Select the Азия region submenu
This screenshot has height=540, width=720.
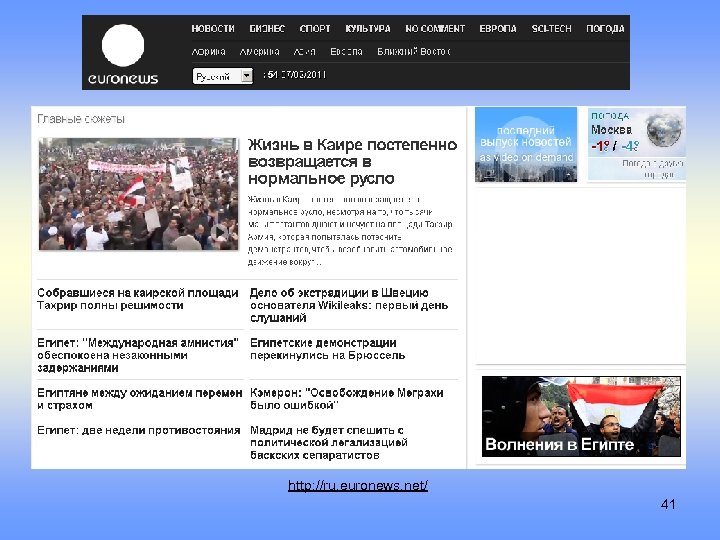pos(304,51)
